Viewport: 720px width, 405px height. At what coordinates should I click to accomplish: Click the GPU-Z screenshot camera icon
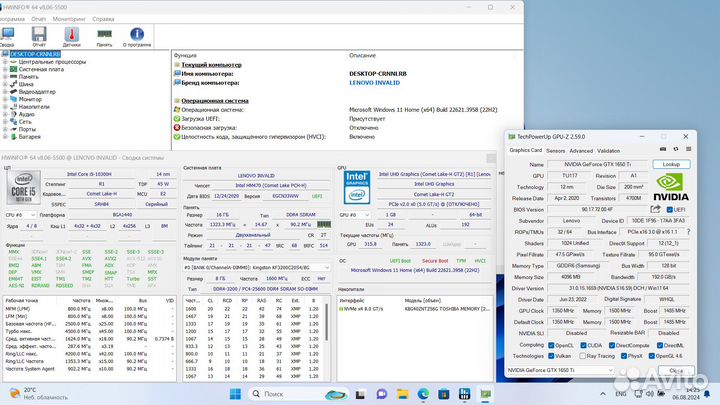point(663,149)
